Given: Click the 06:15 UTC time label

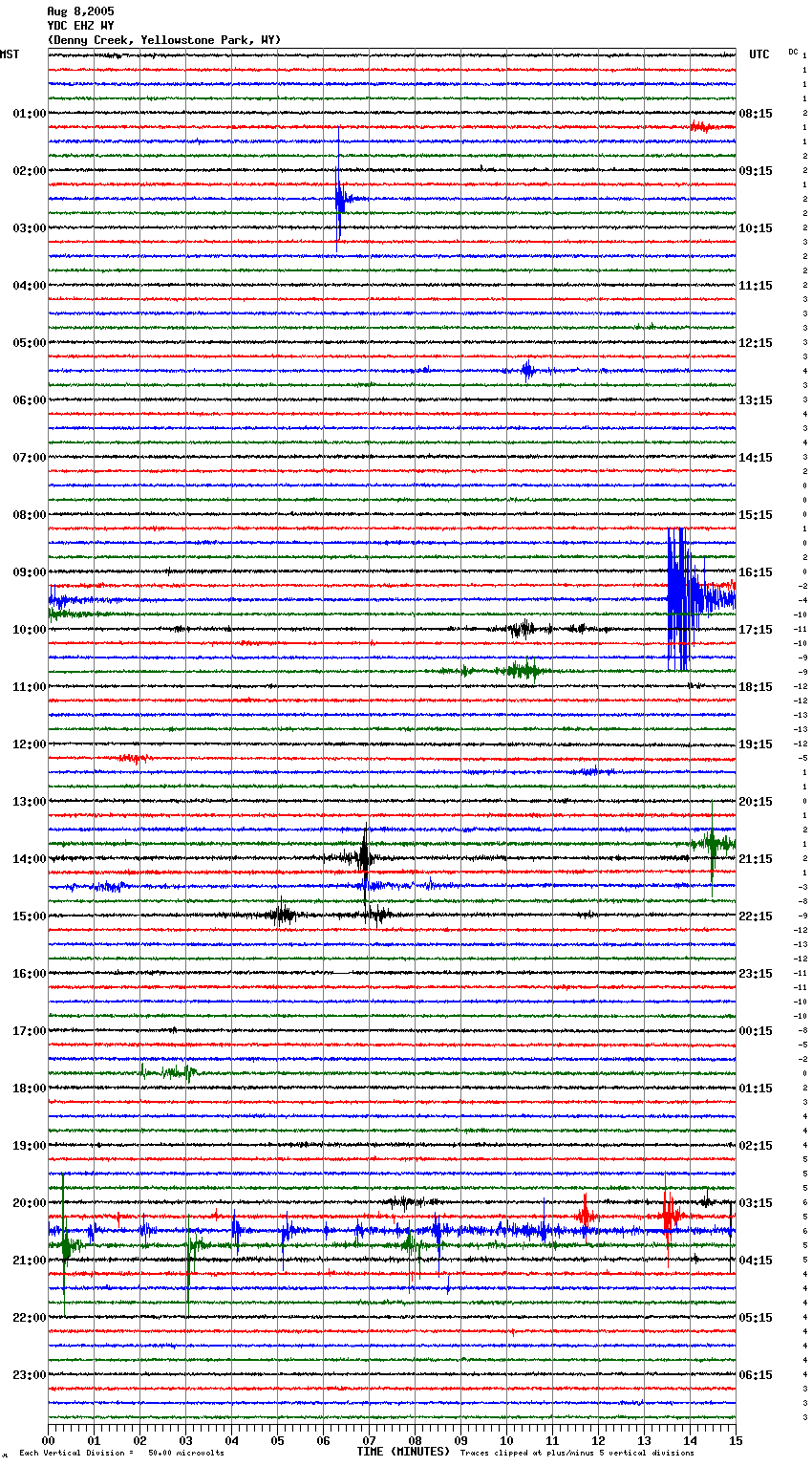Looking at the screenshot, I should tap(756, 1375).
